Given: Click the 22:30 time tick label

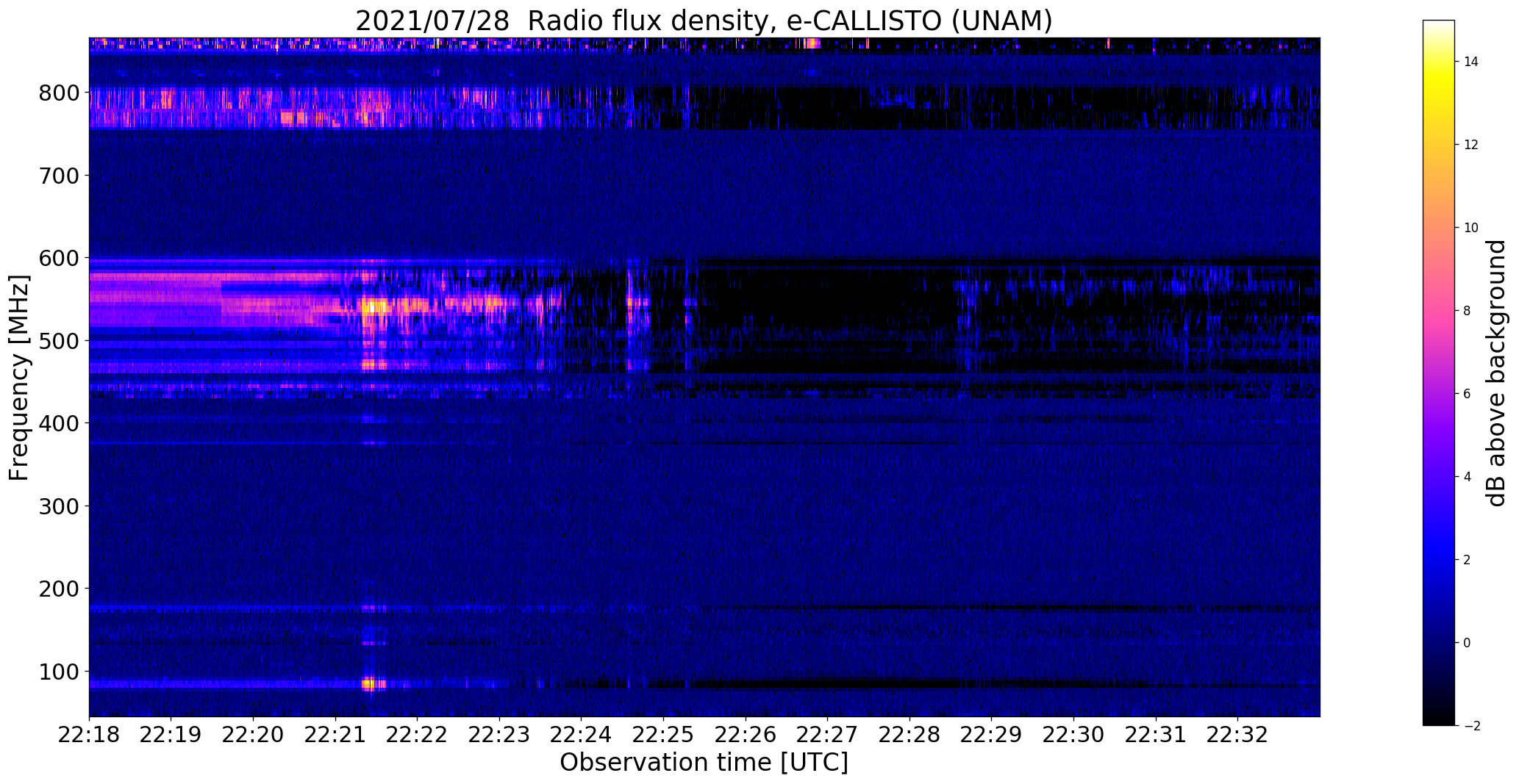Looking at the screenshot, I should click(1073, 735).
